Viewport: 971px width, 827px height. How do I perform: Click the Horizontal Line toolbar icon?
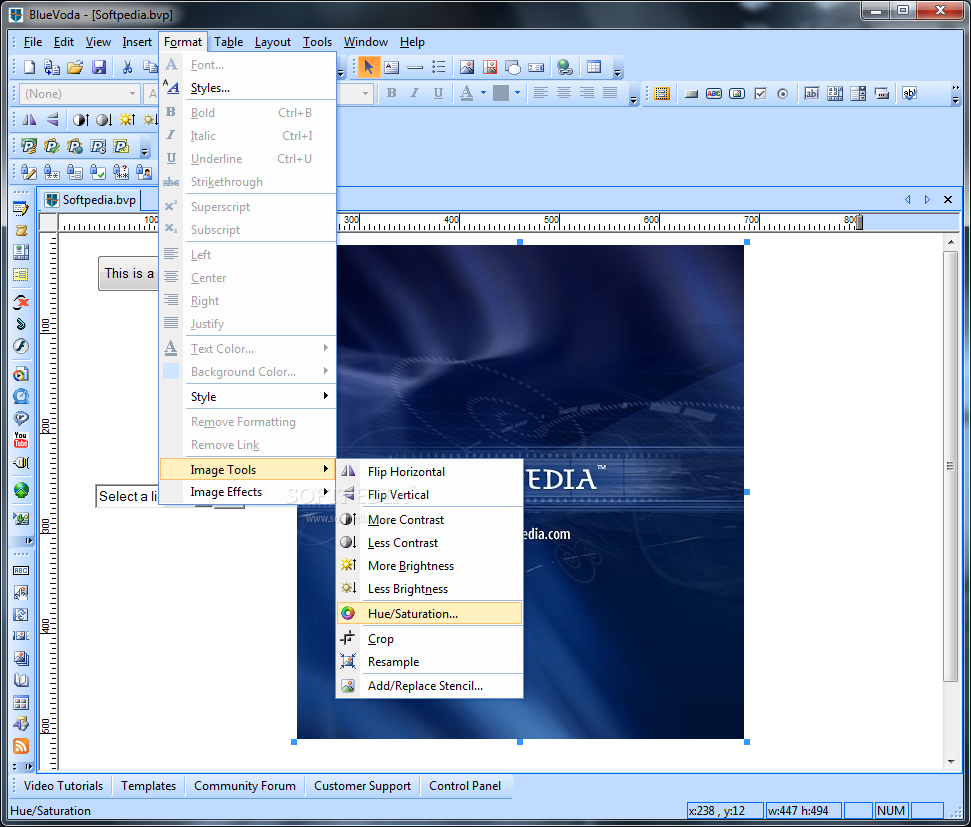[x=415, y=67]
